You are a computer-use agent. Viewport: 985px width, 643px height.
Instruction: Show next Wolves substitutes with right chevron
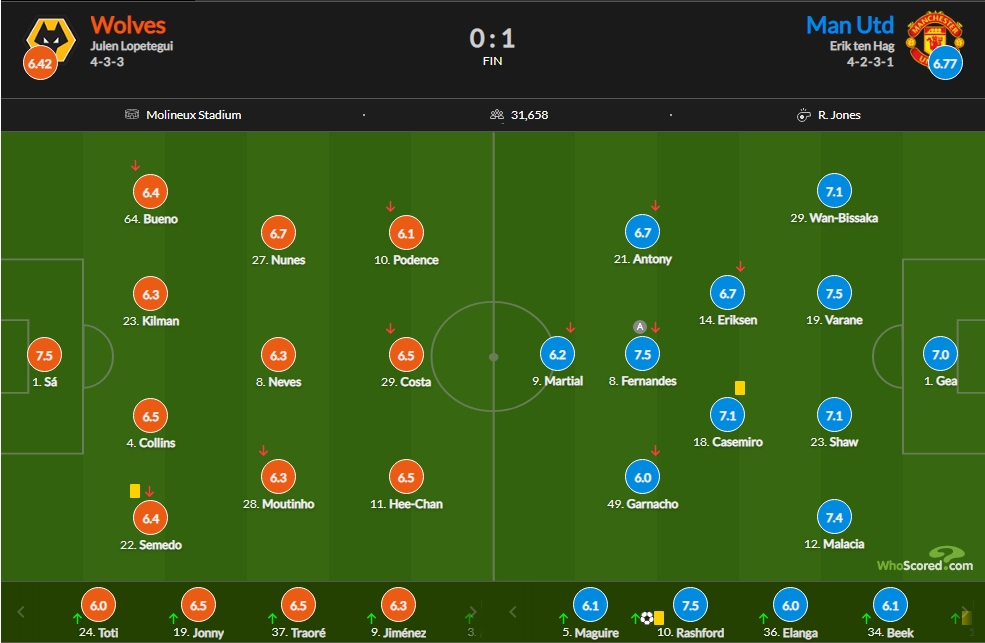(x=473, y=612)
